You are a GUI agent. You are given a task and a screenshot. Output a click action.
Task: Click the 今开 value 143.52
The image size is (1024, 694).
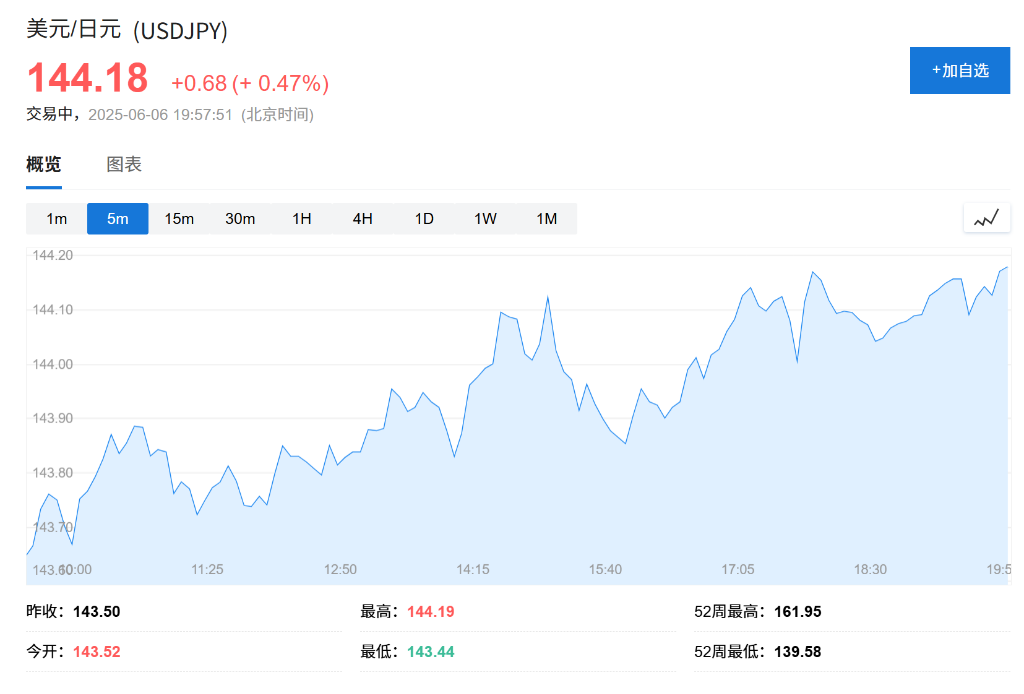(x=96, y=652)
